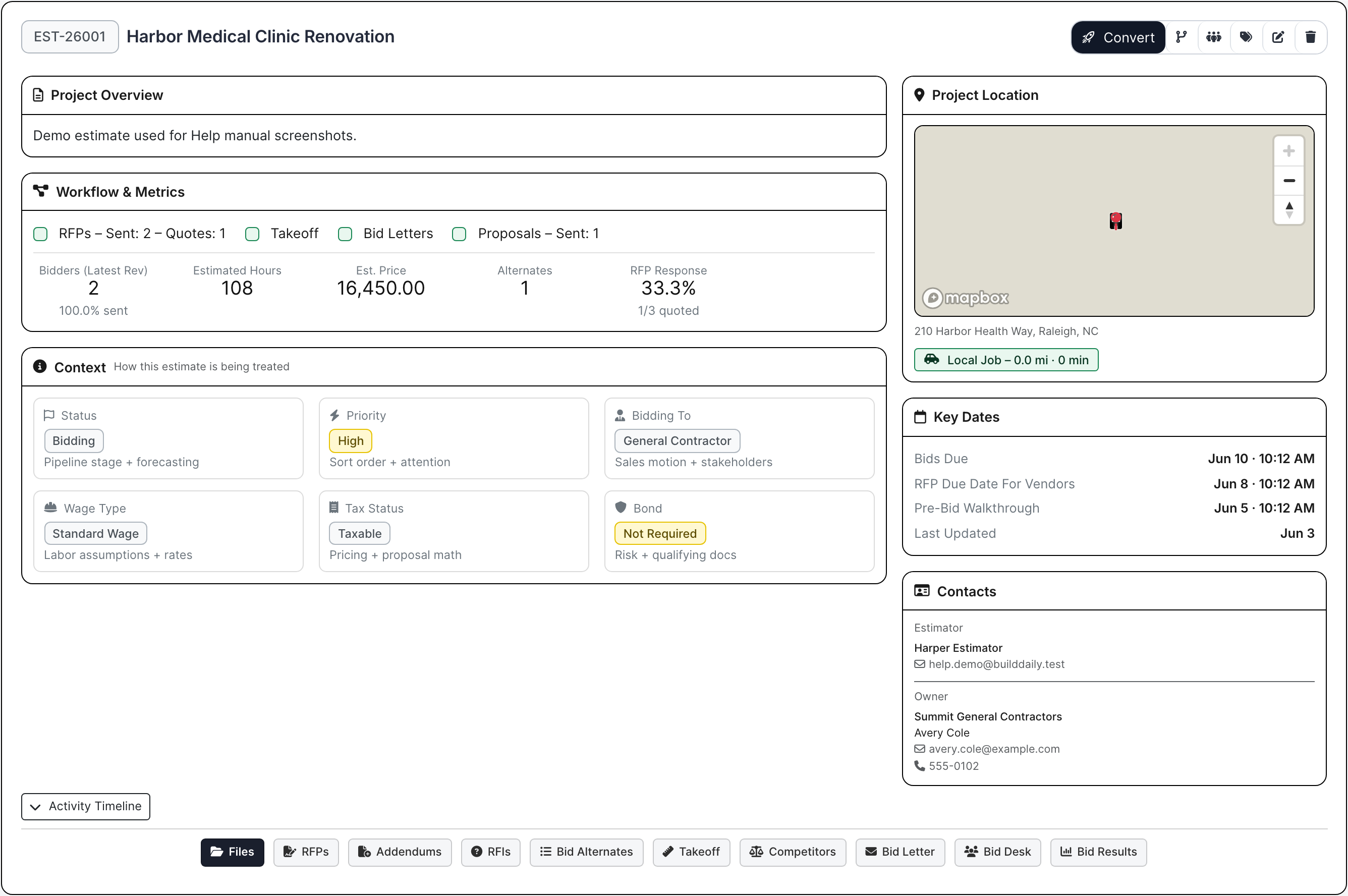Click the Alternates metric value 1
Image resolution: width=1348 pixels, height=896 pixels.
[x=524, y=288]
